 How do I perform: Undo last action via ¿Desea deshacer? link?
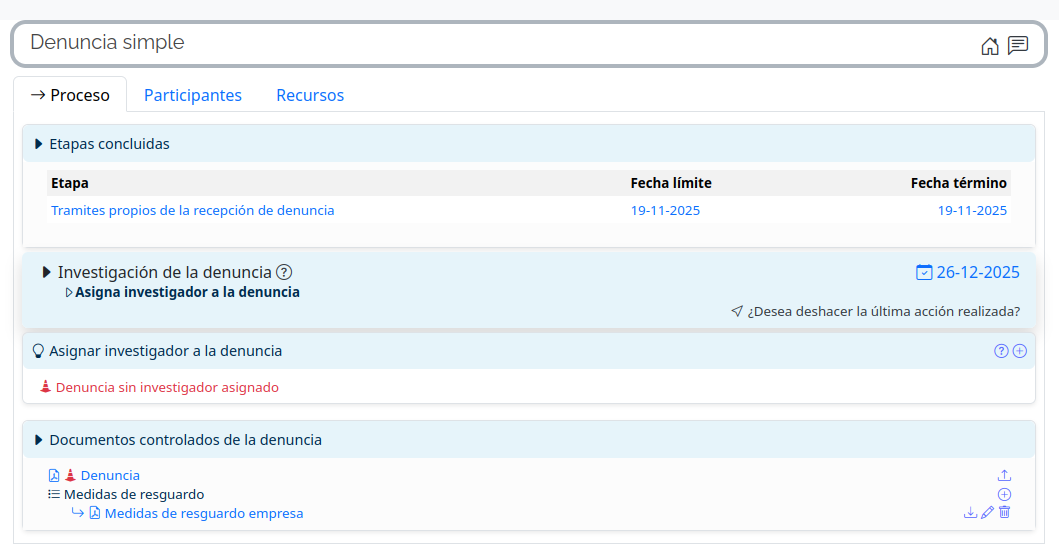point(883,311)
